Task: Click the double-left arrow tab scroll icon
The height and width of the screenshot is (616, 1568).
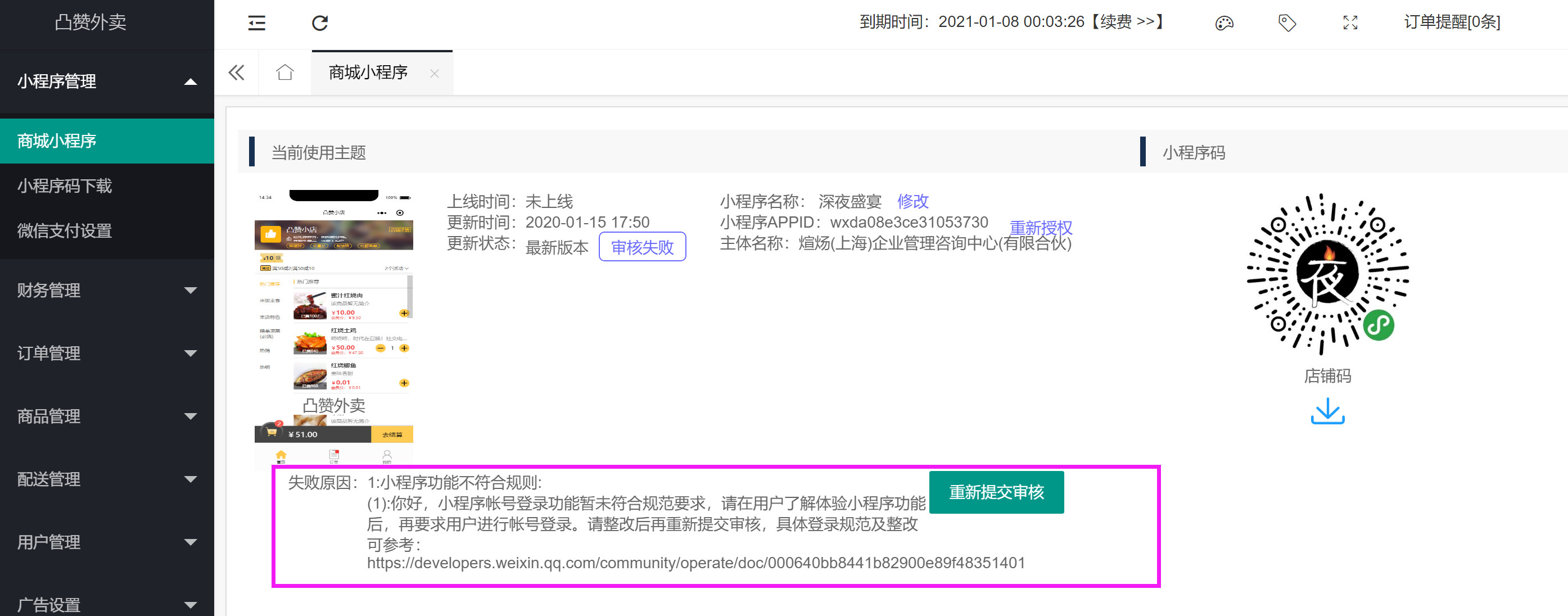Action: click(x=236, y=73)
